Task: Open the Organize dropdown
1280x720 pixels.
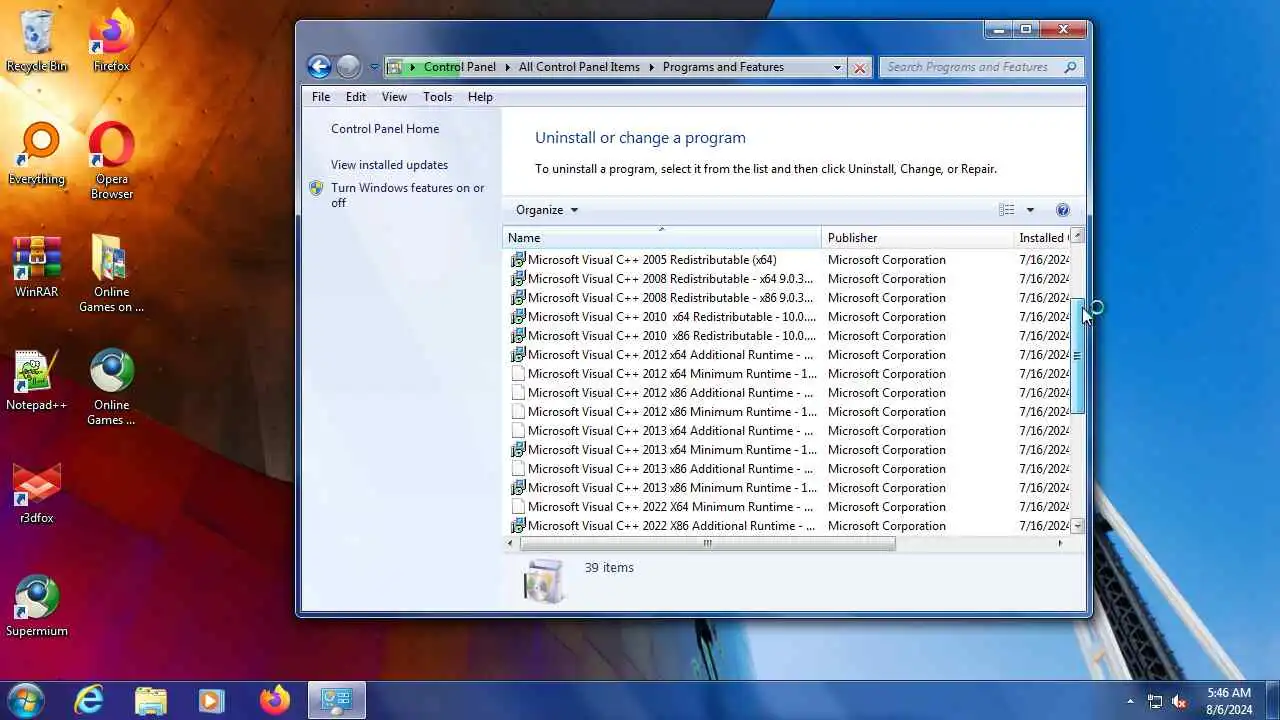Action: (x=547, y=210)
